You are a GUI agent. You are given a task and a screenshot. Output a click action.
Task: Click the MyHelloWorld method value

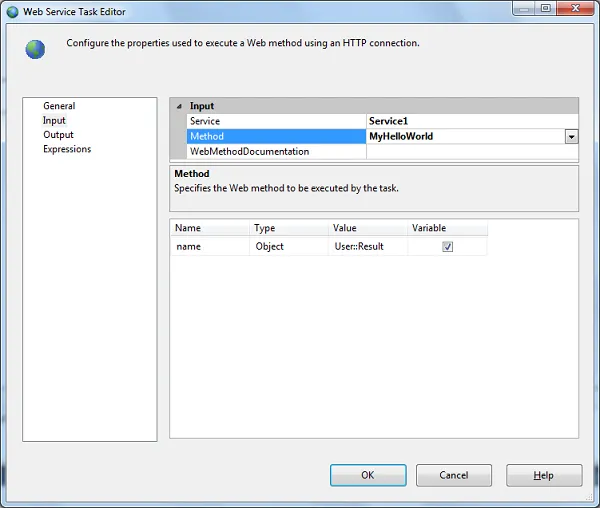click(x=465, y=137)
